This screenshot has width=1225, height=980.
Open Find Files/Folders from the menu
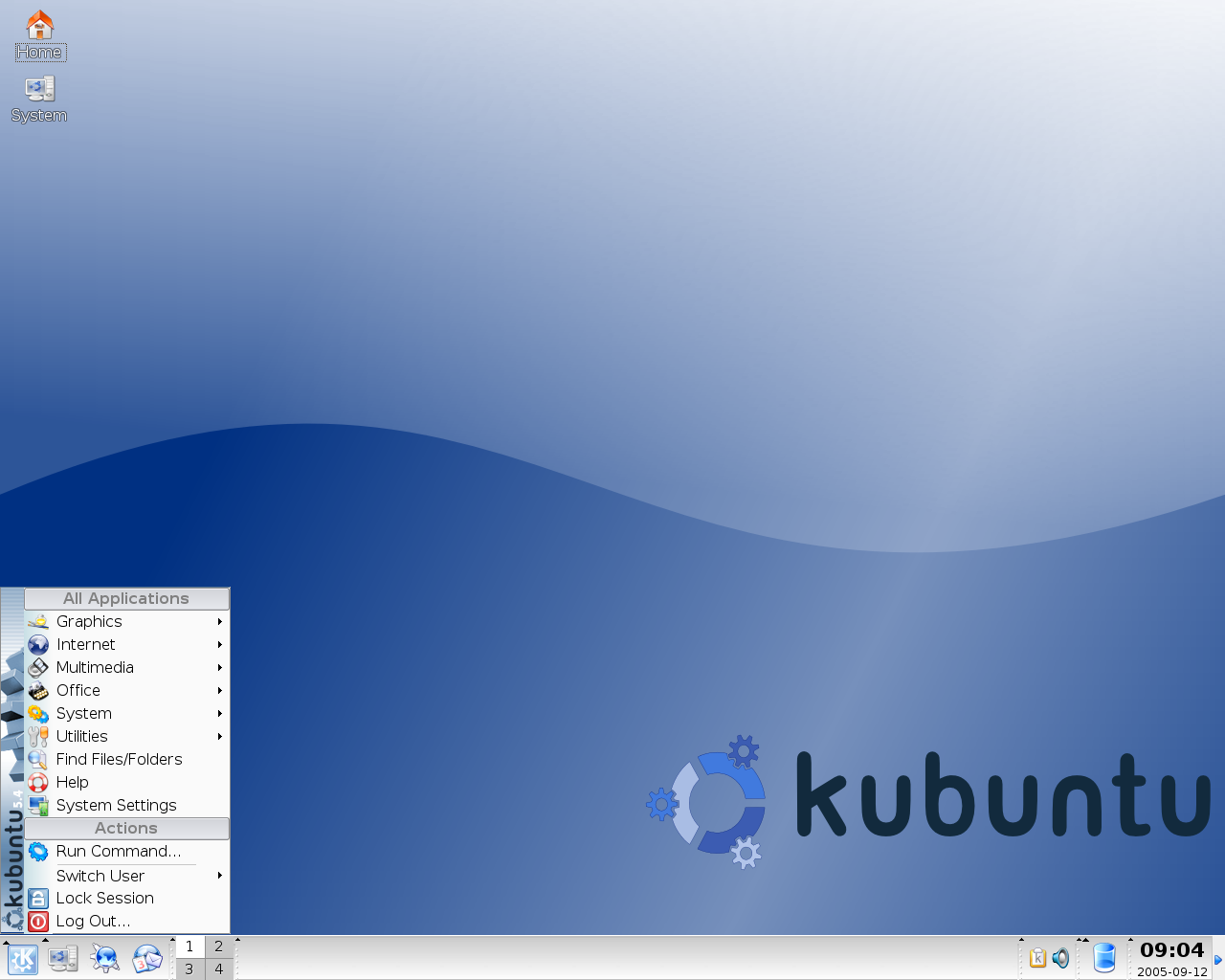click(x=126, y=759)
